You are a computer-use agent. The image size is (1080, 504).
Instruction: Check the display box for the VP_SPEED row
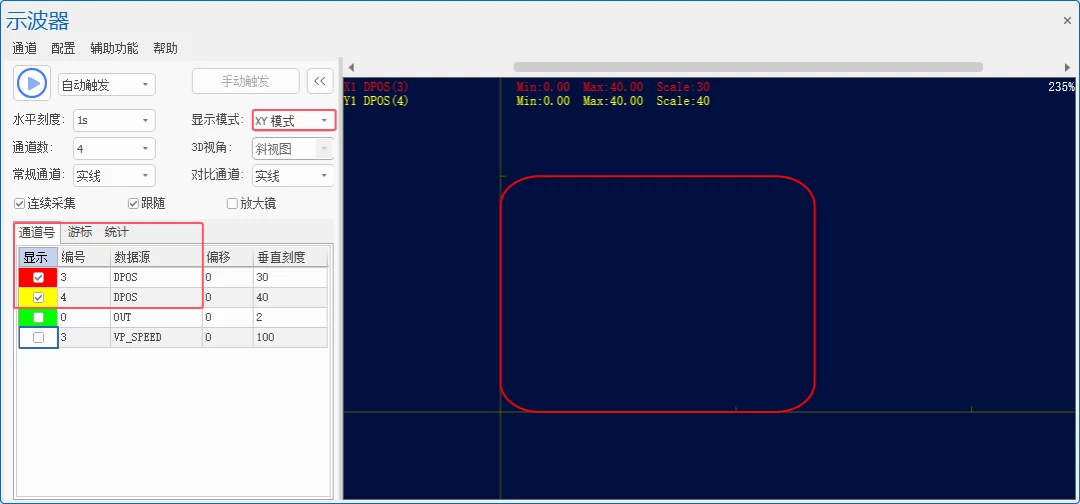click(39, 337)
